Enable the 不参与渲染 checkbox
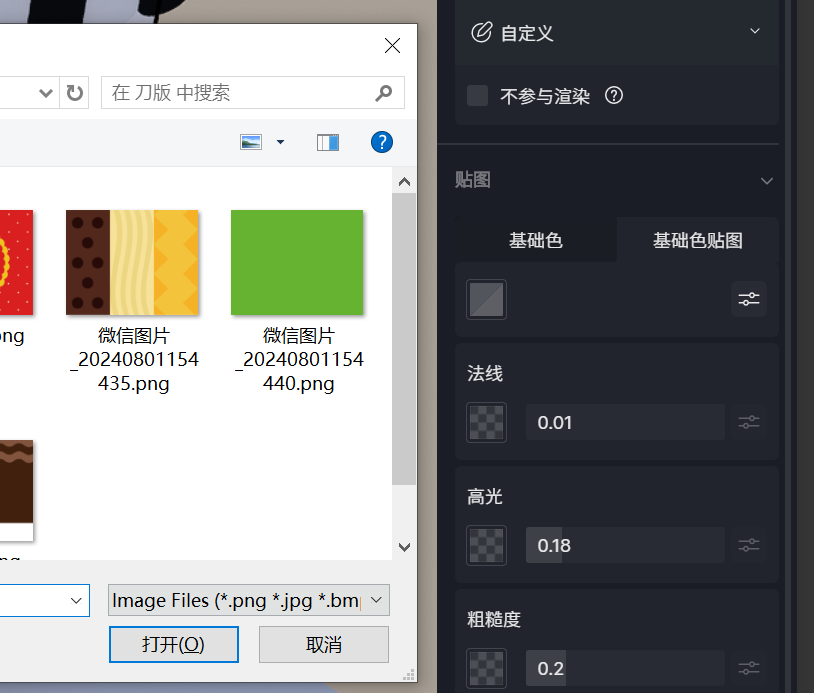This screenshot has height=693, width=814. 478,96
